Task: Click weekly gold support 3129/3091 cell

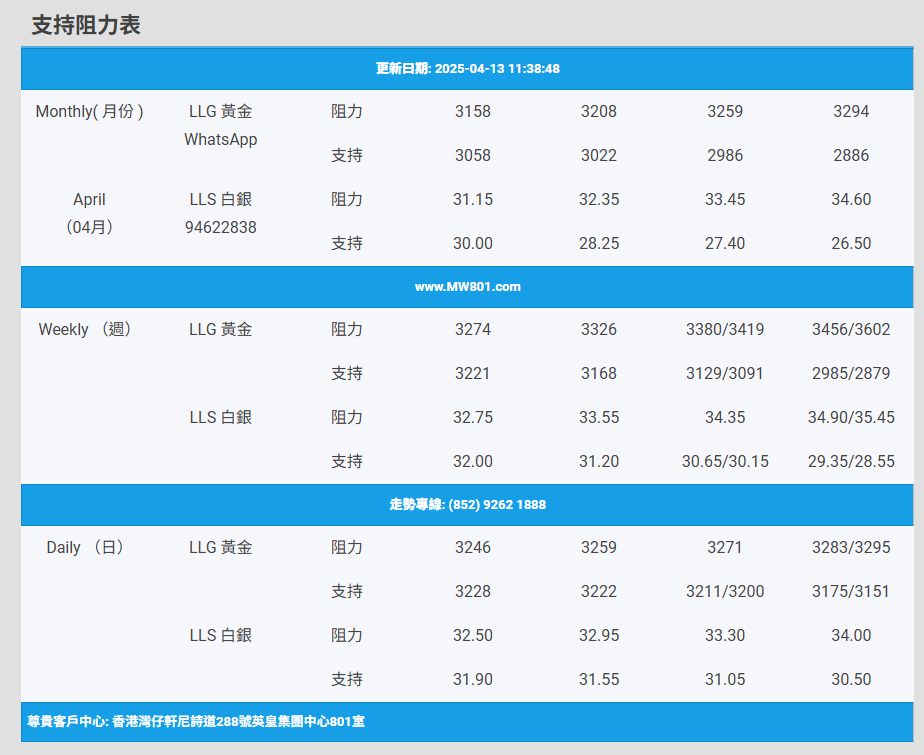Action: pos(724,374)
